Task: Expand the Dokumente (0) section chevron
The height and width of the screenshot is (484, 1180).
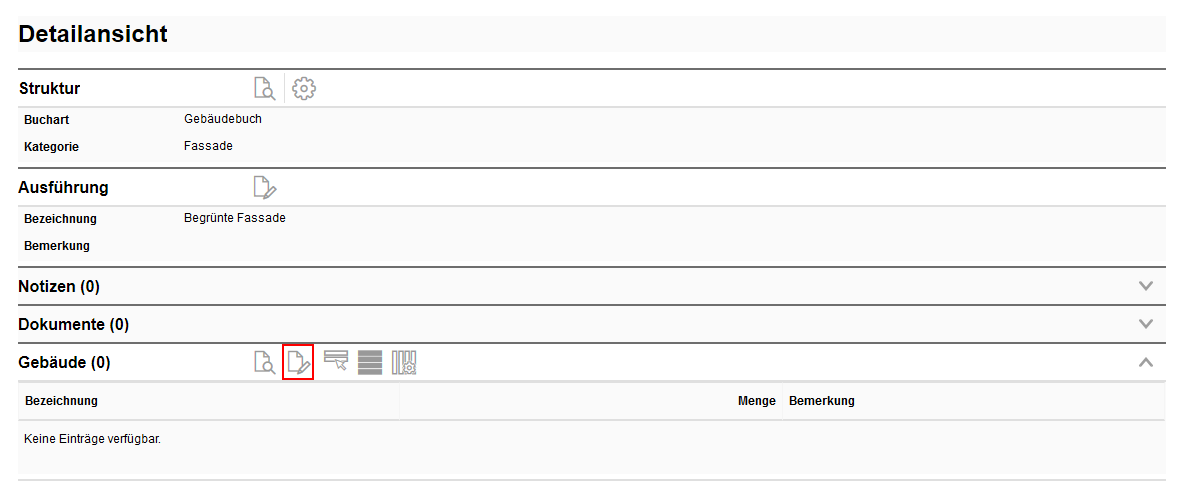Action: click(1146, 324)
